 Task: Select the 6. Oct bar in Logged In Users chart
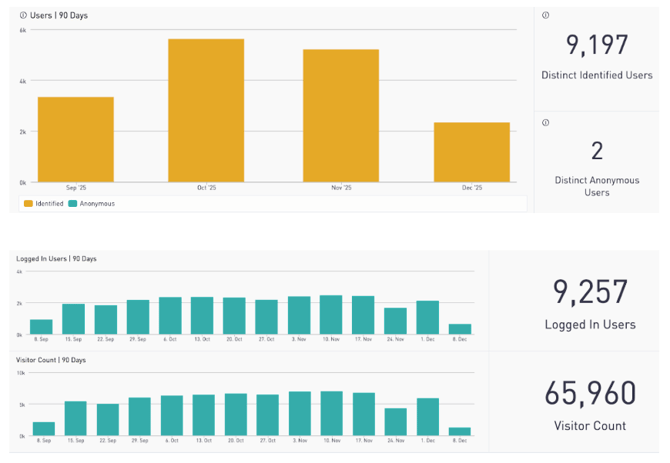point(170,316)
